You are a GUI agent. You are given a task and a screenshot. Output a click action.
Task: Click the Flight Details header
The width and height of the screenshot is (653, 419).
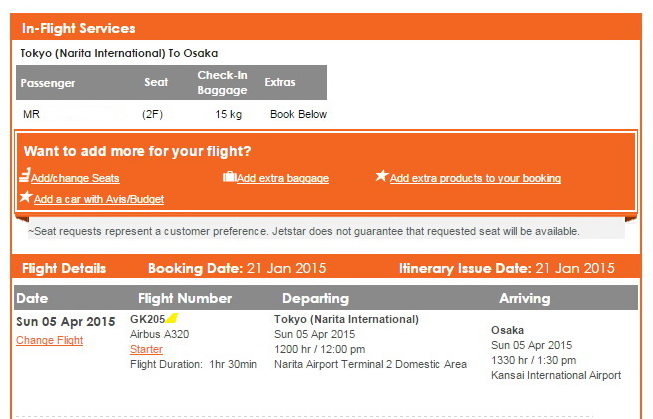pos(64,268)
